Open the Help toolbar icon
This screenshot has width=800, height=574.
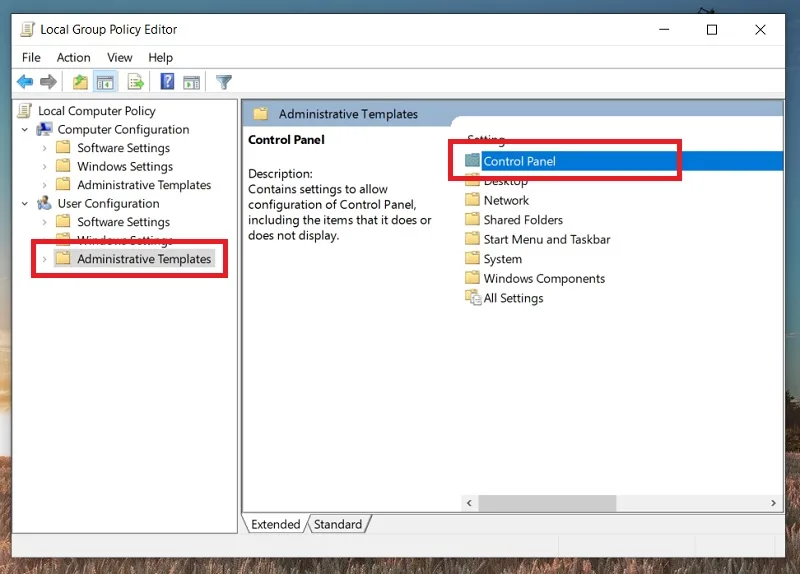point(167,82)
